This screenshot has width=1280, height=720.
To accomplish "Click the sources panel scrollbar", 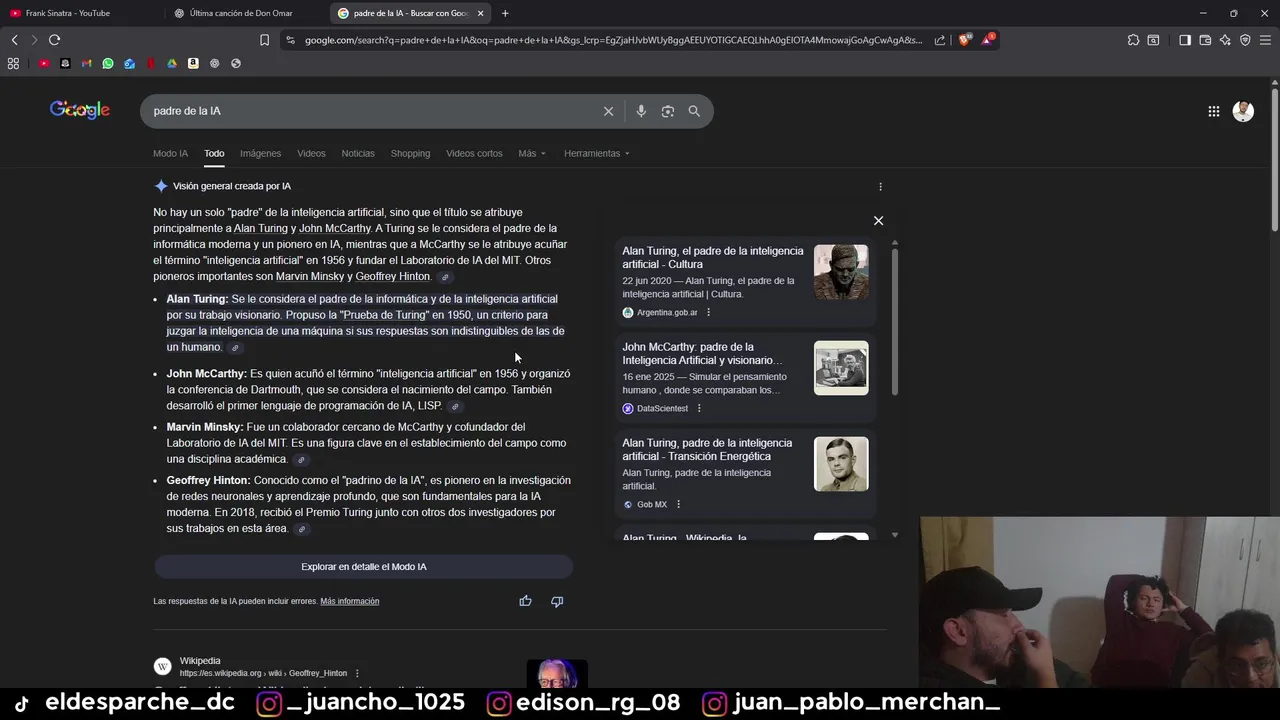I will click(x=894, y=320).
